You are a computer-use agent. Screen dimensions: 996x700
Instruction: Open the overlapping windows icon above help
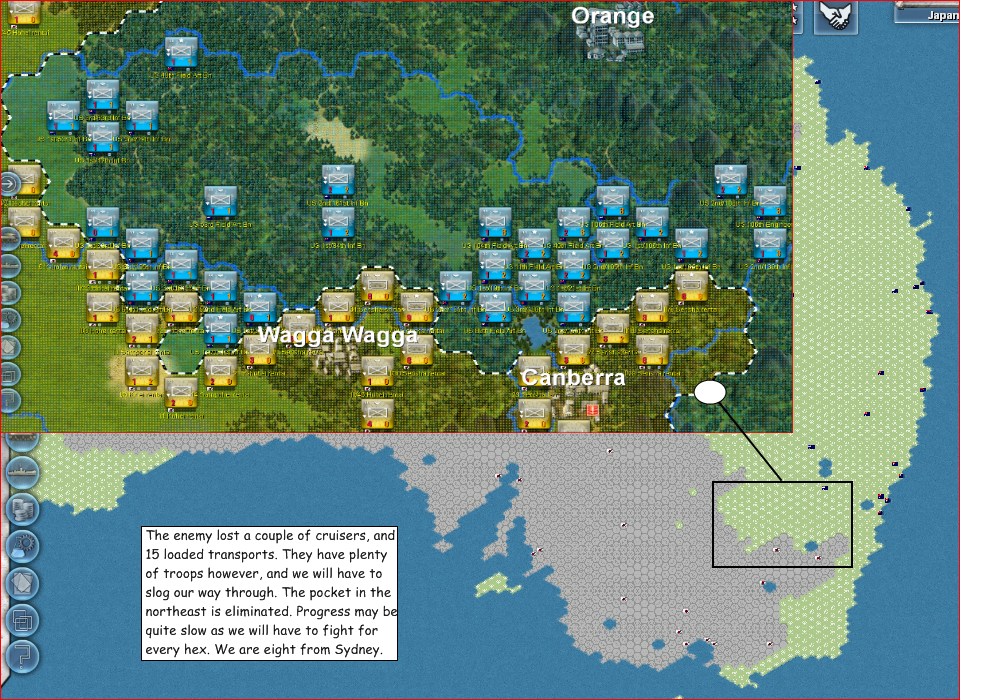click(x=22, y=619)
